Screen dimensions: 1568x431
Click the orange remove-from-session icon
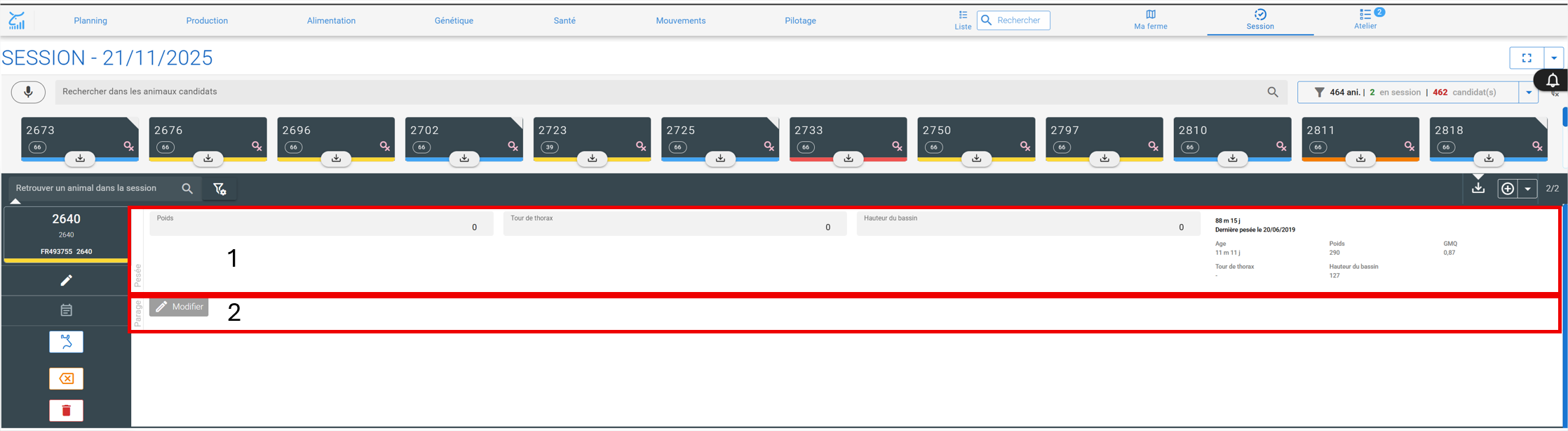67,378
